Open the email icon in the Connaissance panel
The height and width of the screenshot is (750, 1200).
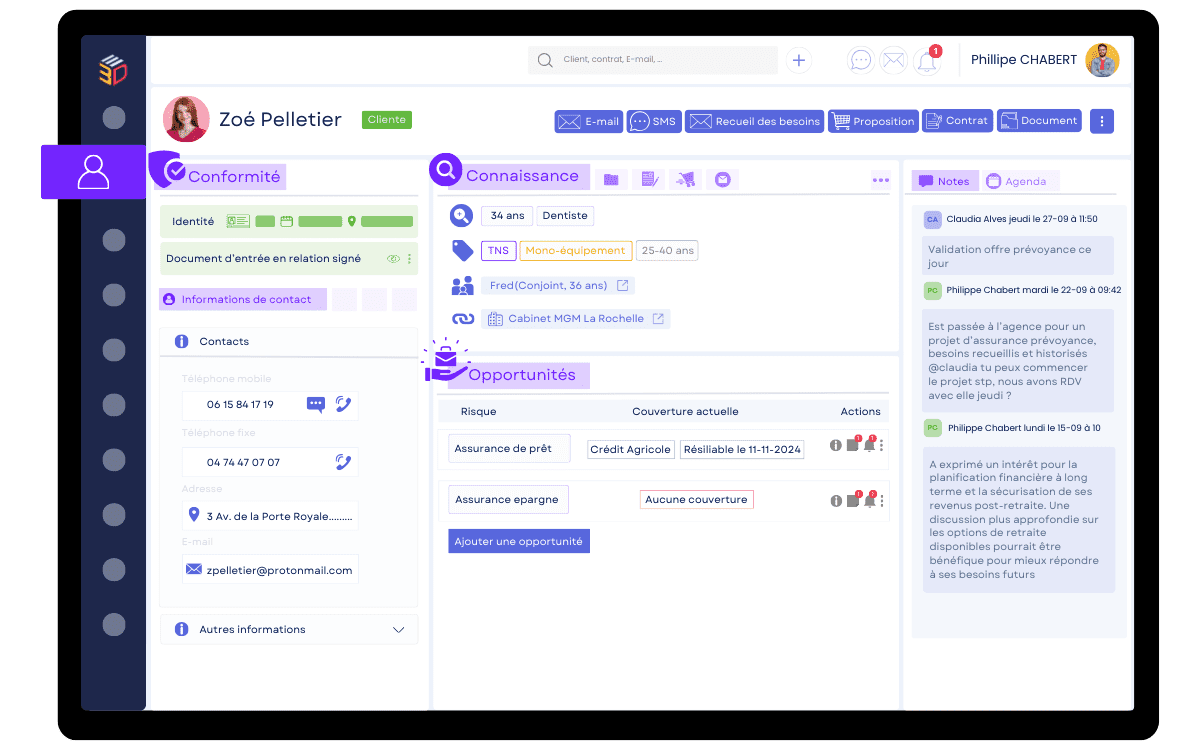722,178
